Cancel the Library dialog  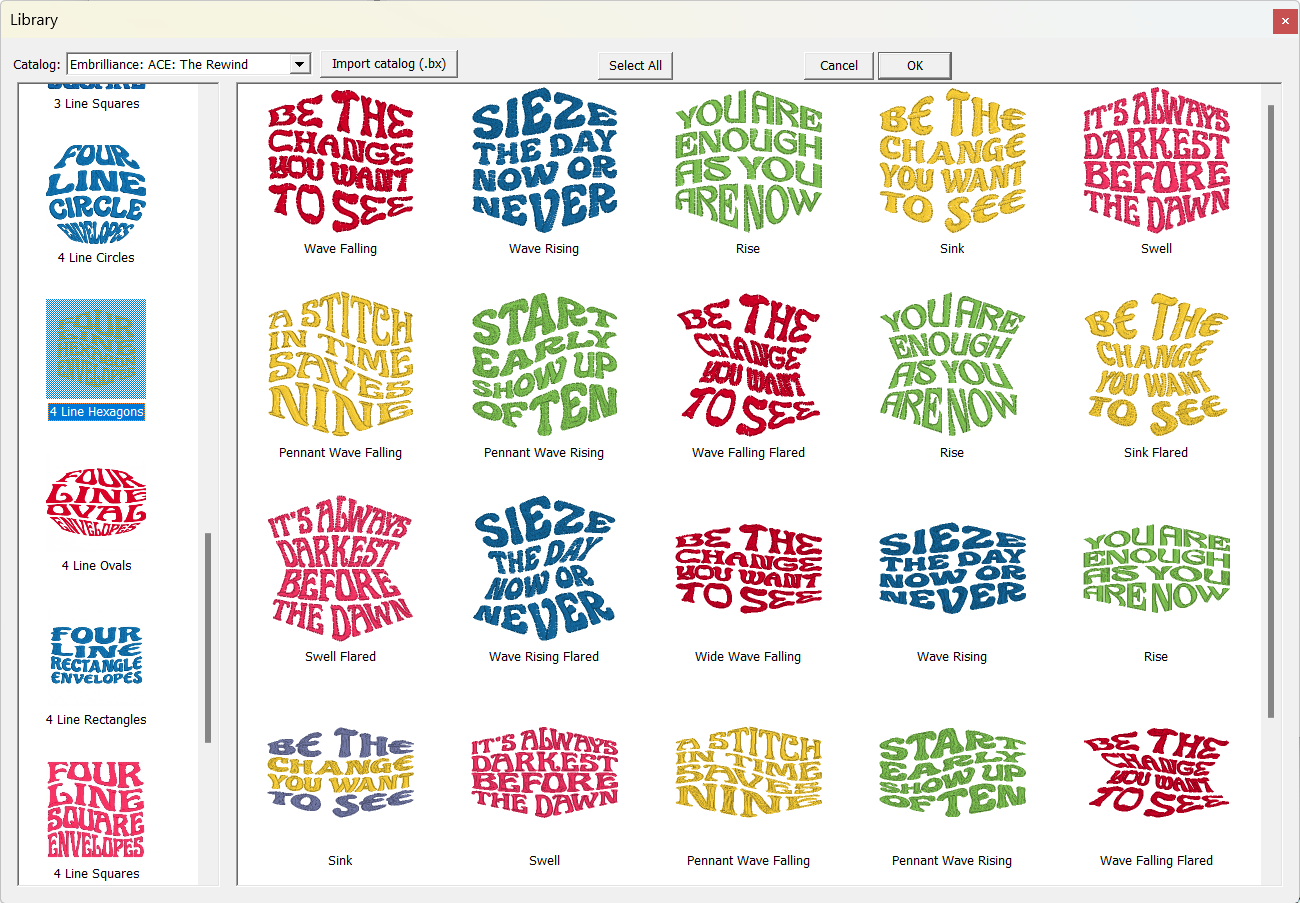[838, 65]
